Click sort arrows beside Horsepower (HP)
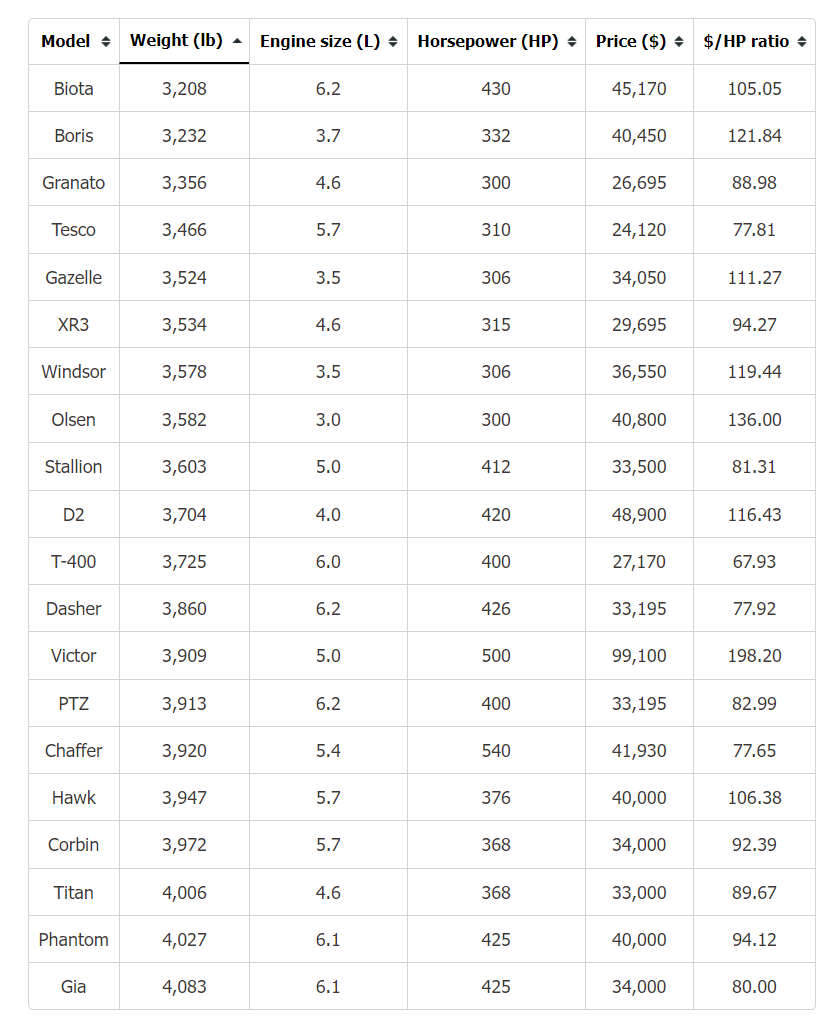Viewport: 833px width, 1033px height. coord(571,42)
